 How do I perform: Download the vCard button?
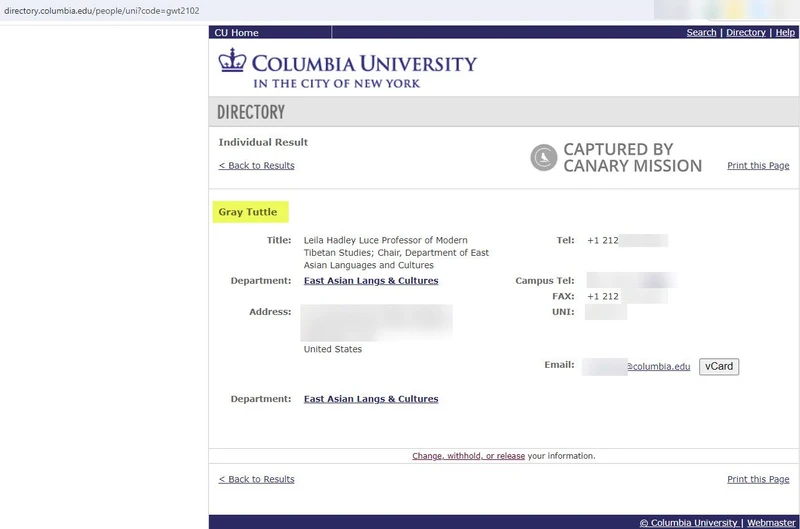click(x=719, y=366)
